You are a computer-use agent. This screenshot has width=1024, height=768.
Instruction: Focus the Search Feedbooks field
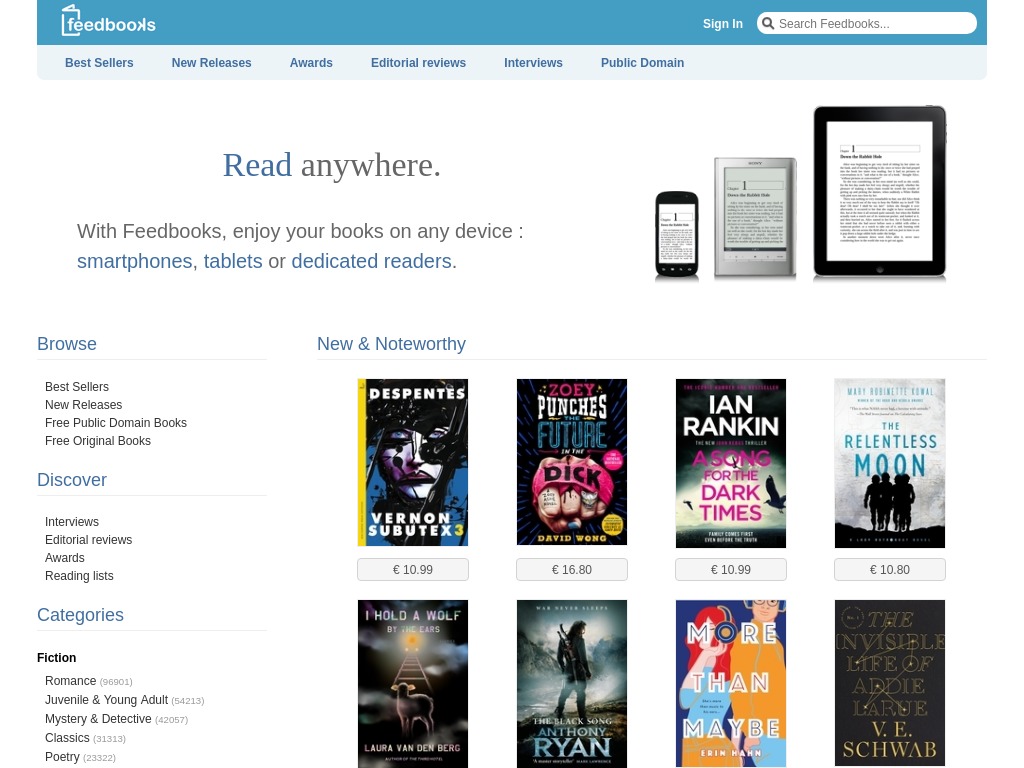pyautogui.click(x=867, y=24)
